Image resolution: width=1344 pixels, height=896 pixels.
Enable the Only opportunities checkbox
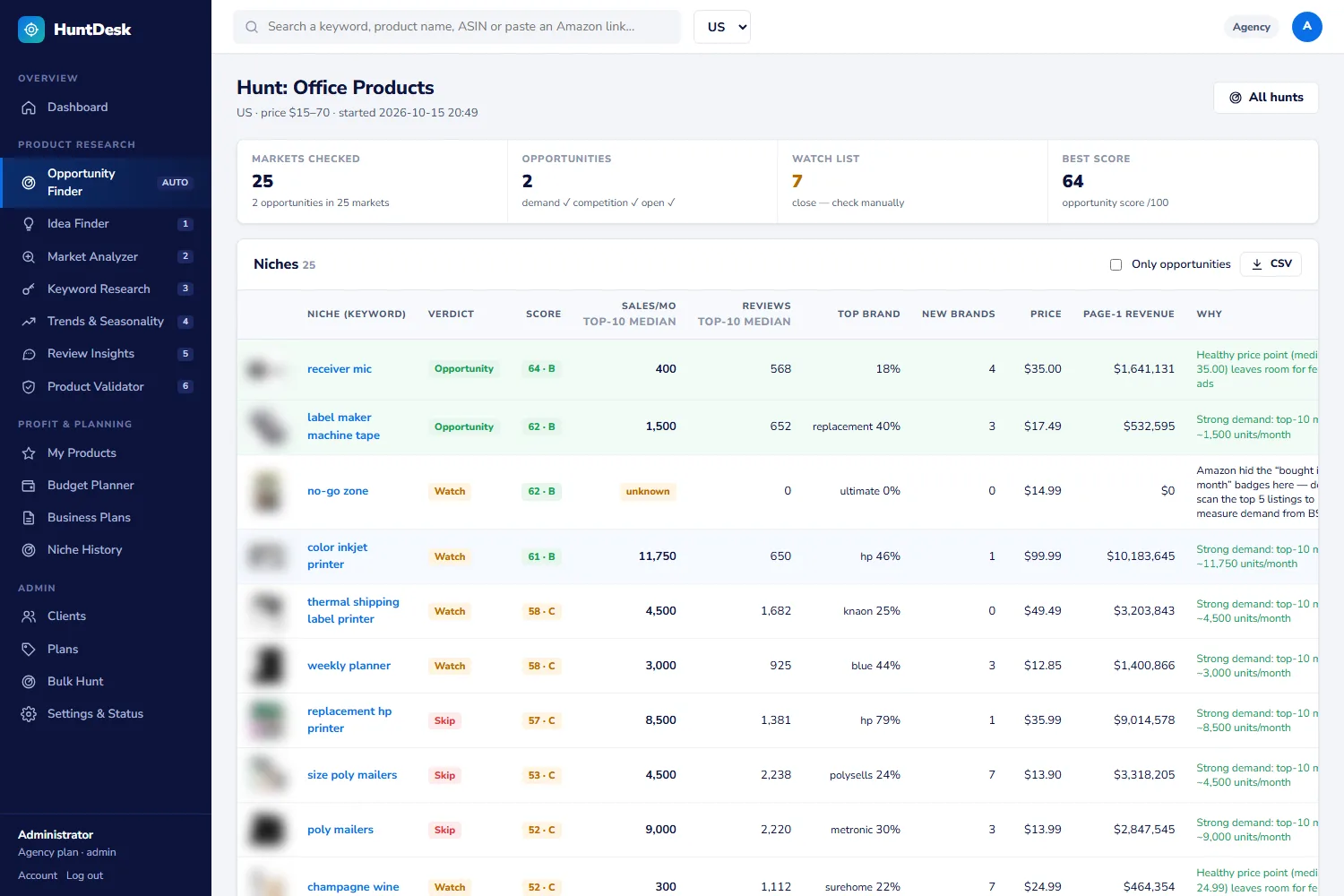[x=1116, y=264]
